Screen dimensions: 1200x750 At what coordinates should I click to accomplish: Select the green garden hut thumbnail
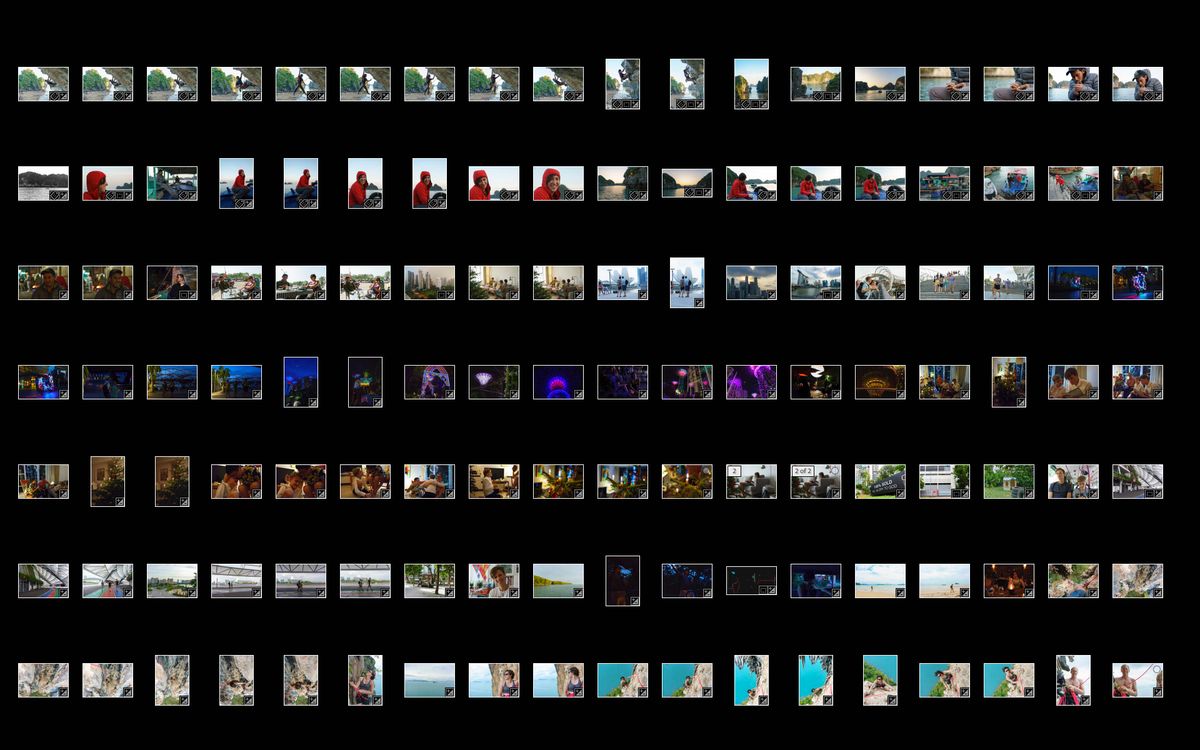coord(1008,481)
